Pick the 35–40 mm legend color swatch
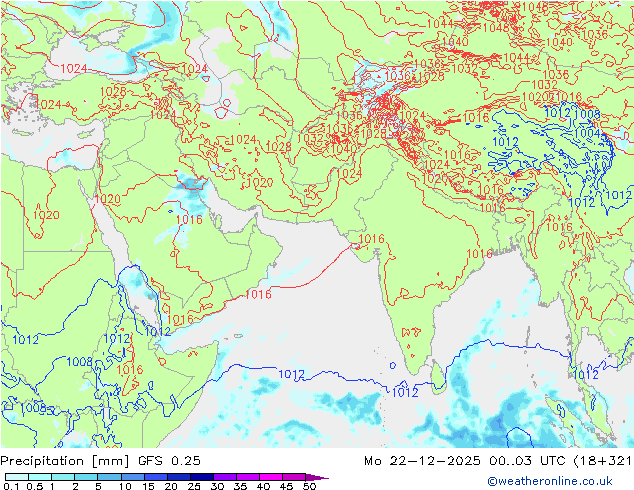The image size is (634, 490). (x=247, y=477)
